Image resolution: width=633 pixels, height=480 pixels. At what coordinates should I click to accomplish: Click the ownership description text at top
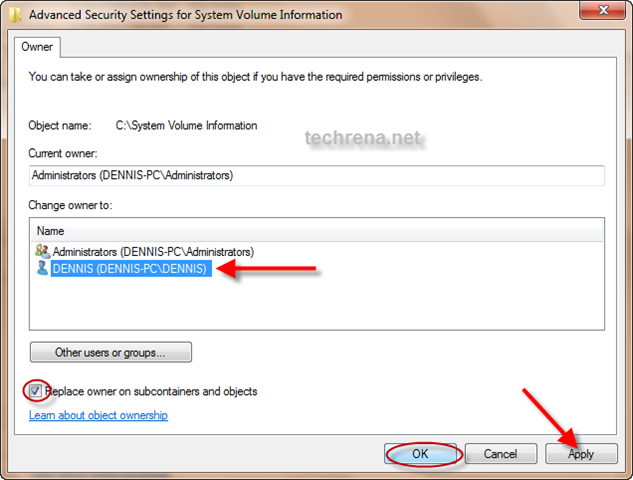pos(255,76)
